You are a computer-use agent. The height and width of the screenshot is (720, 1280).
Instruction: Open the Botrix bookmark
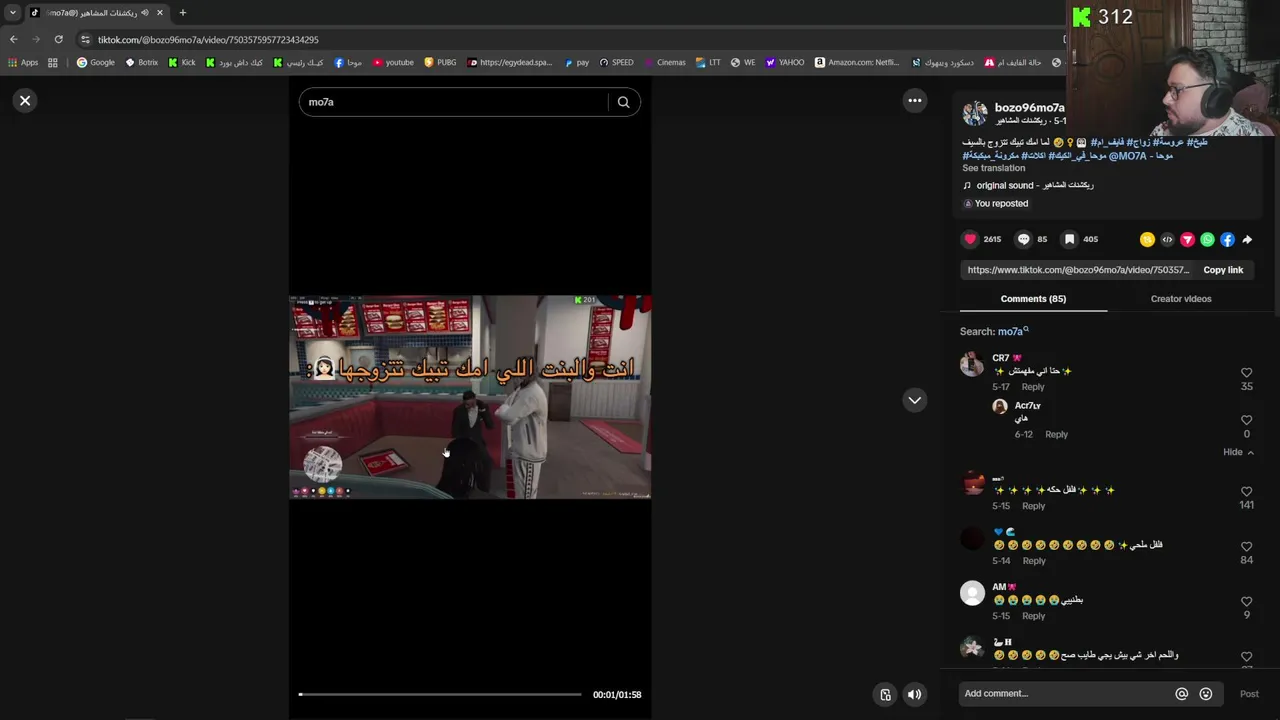tap(141, 62)
